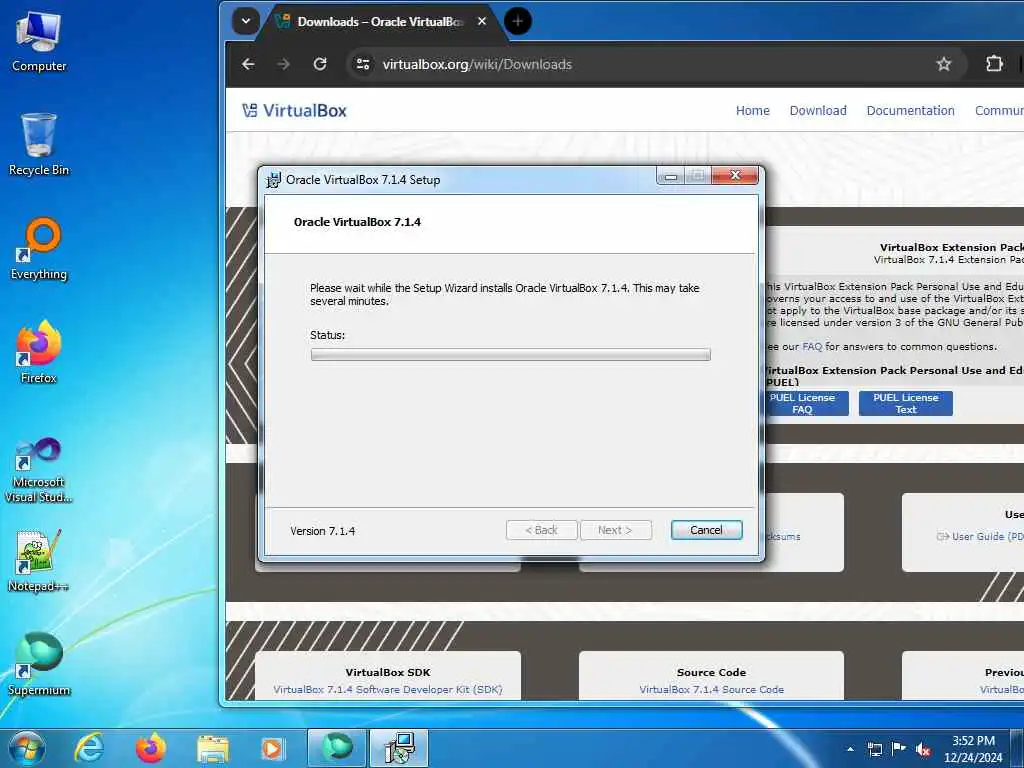Close the Oracle VirtualBox Setup window
This screenshot has height=768, width=1024.
pos(735,175)
